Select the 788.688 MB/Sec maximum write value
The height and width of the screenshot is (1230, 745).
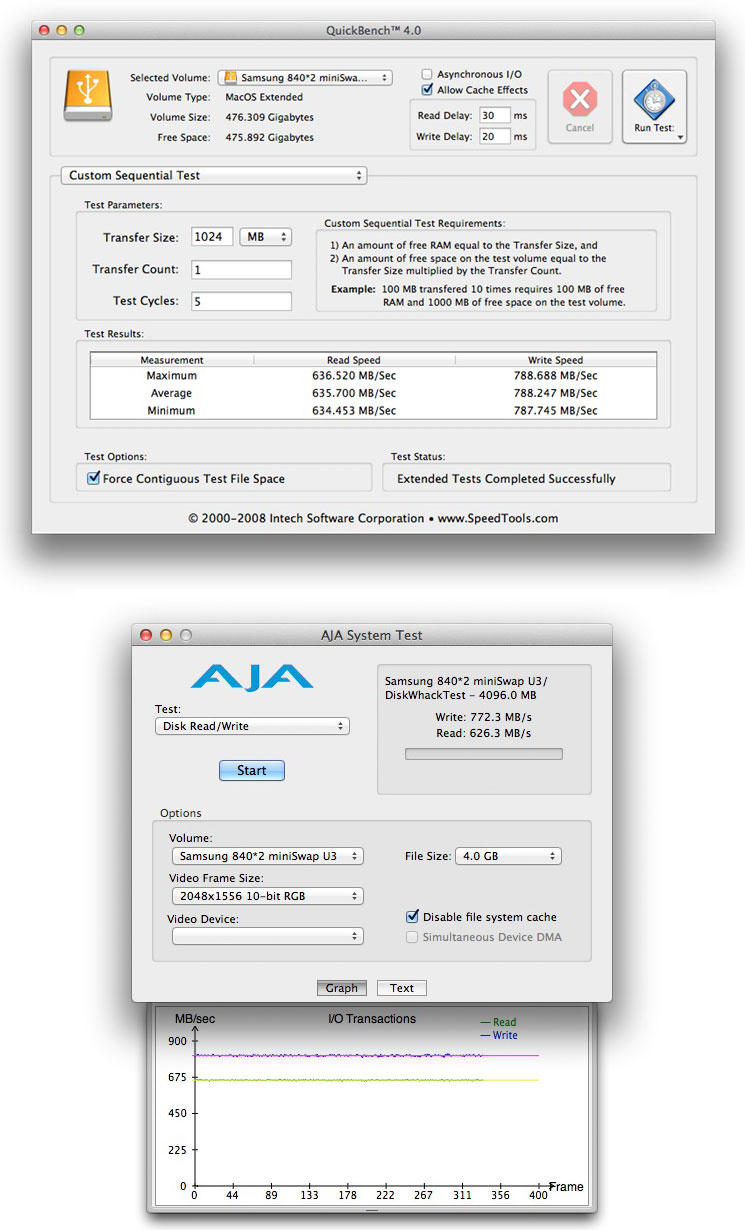(x=556, y=376)
